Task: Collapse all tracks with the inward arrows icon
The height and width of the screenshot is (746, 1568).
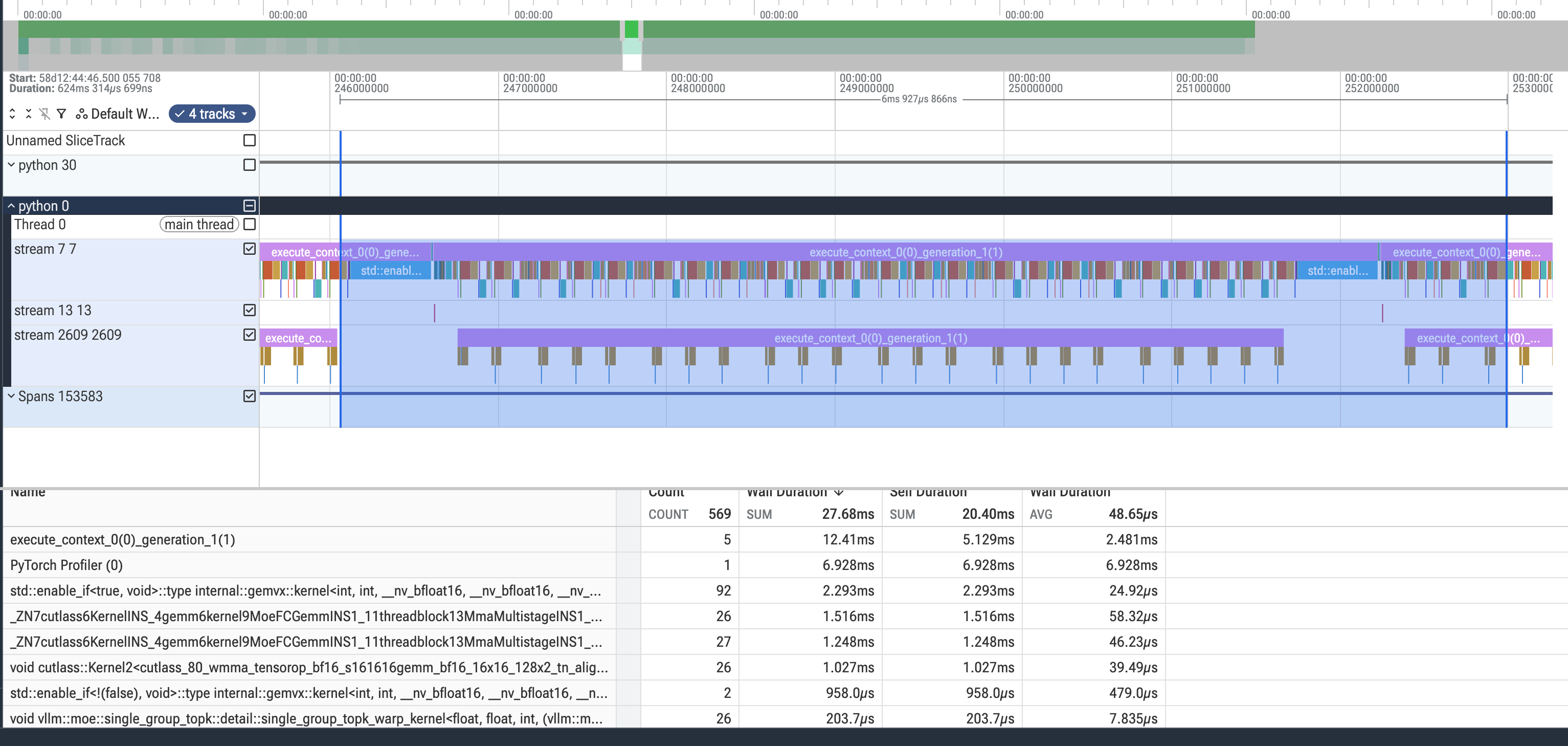Action: point(29,114)
